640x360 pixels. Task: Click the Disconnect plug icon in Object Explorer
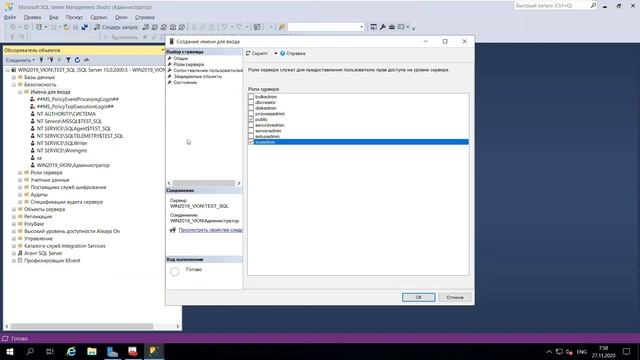click(51, 60)
